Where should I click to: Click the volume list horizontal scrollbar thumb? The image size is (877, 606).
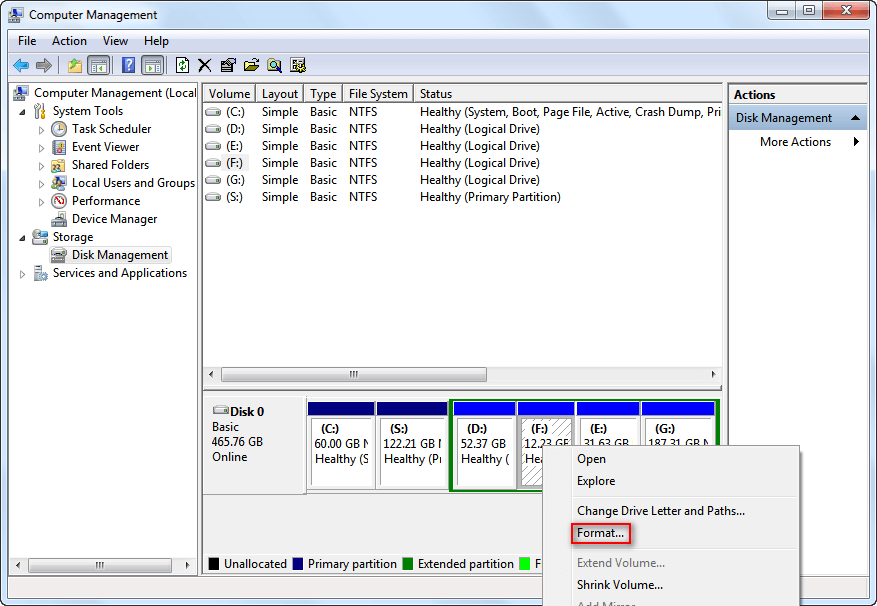pos(353,374)
